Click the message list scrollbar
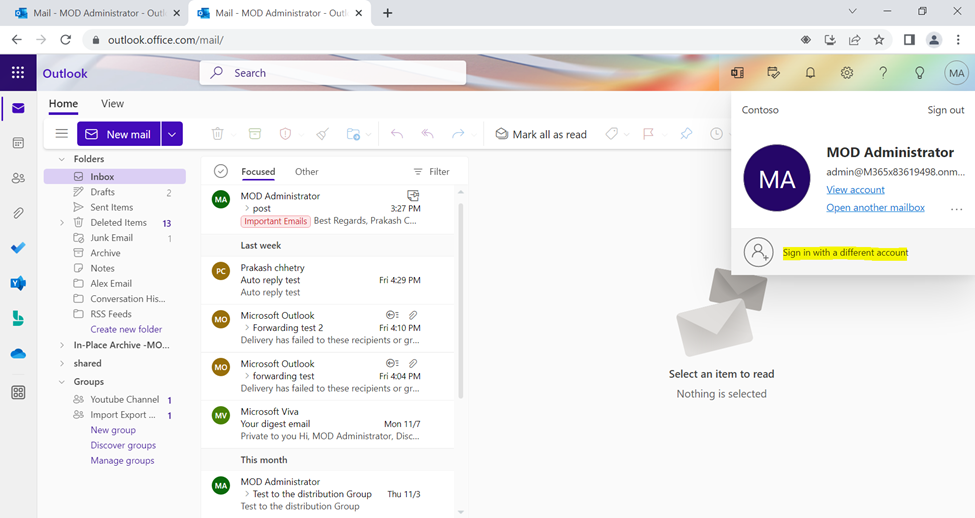The image size is (975, 518). [461, 302]
